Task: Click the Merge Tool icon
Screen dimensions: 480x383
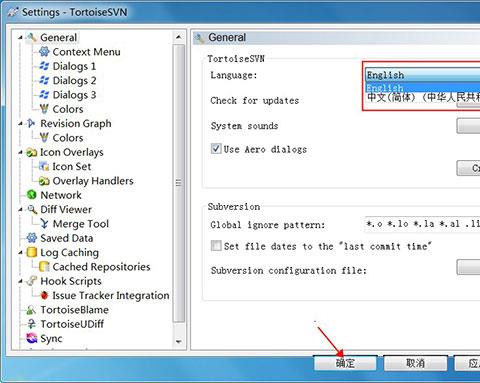Action: 44,224
